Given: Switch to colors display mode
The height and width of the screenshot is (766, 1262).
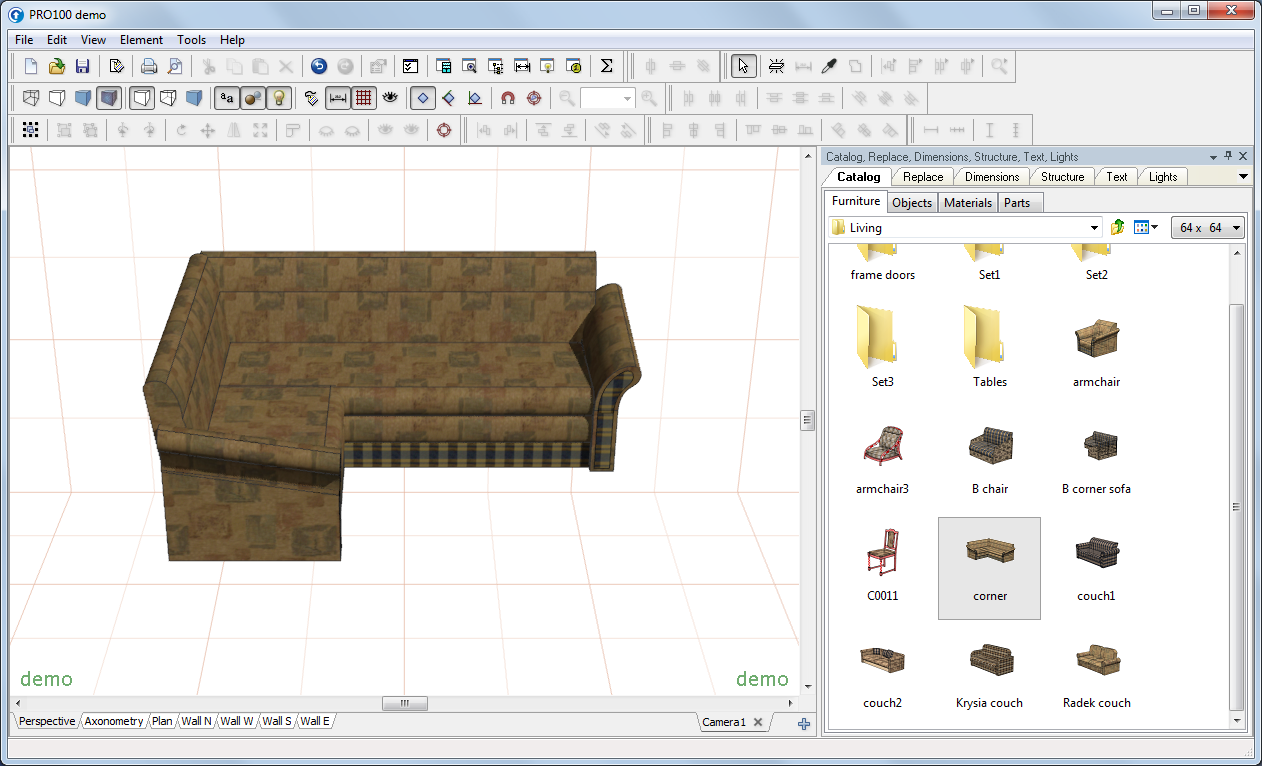Looking at the screenshot, I should [83, 98].
